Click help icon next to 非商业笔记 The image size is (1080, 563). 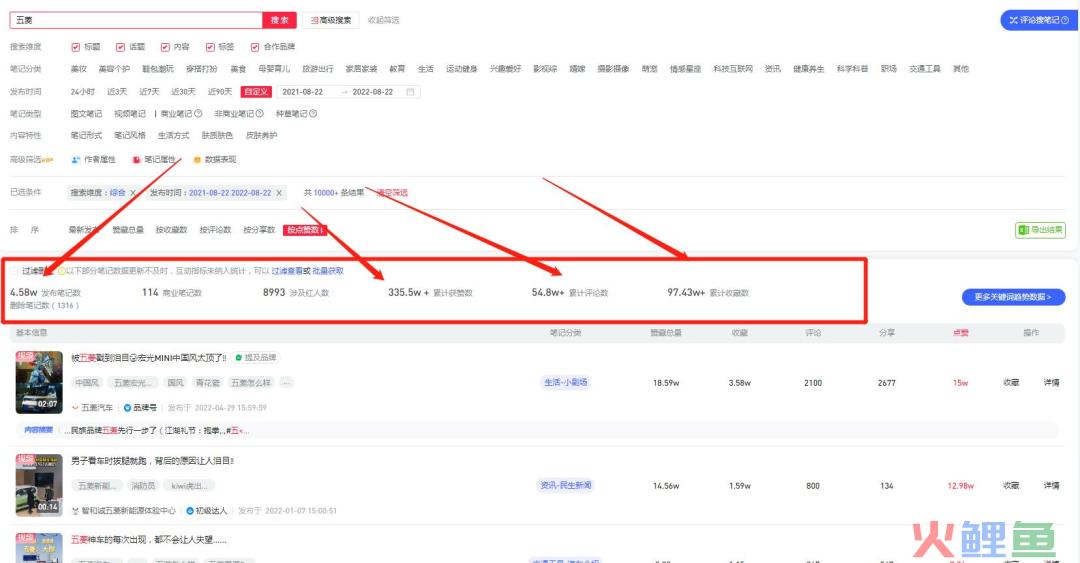tap(260, 114)
